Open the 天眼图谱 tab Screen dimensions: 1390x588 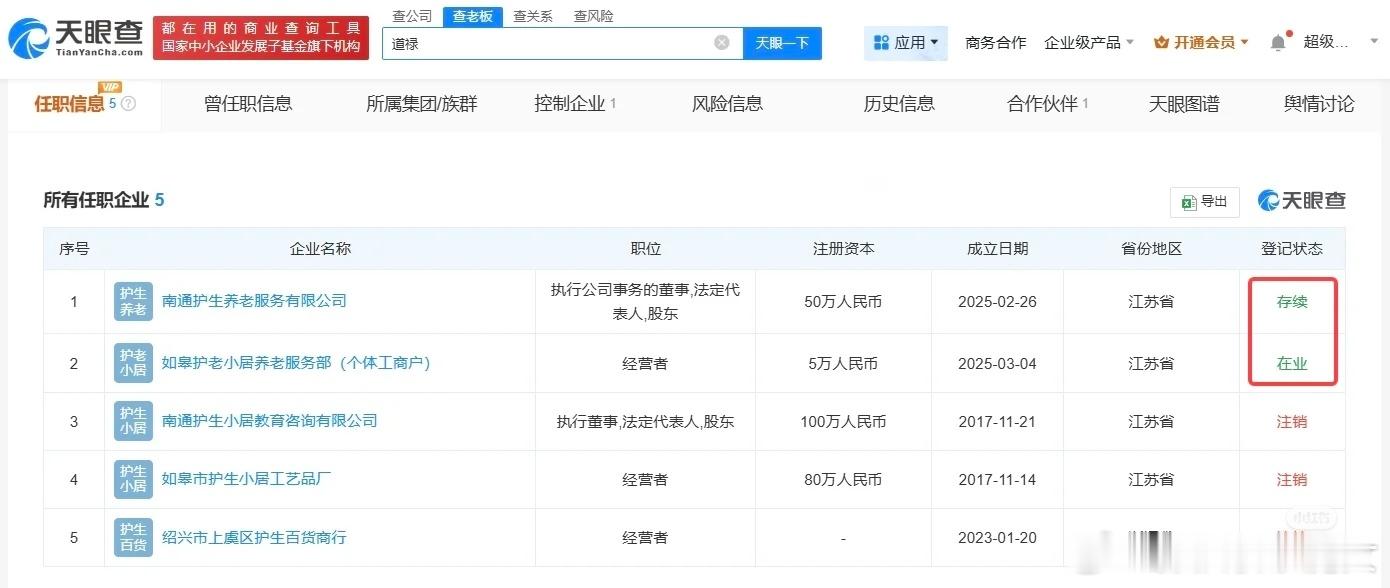point(1184,103)
